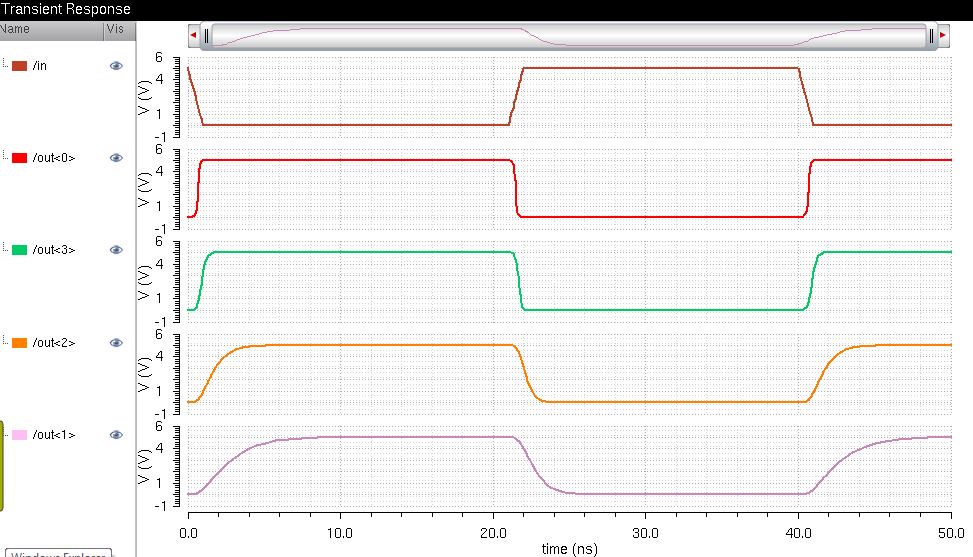This screenshot has height=557, width=973.
Task: Click the orange swatch for /out<2>
Action: [x=19, y=343]
